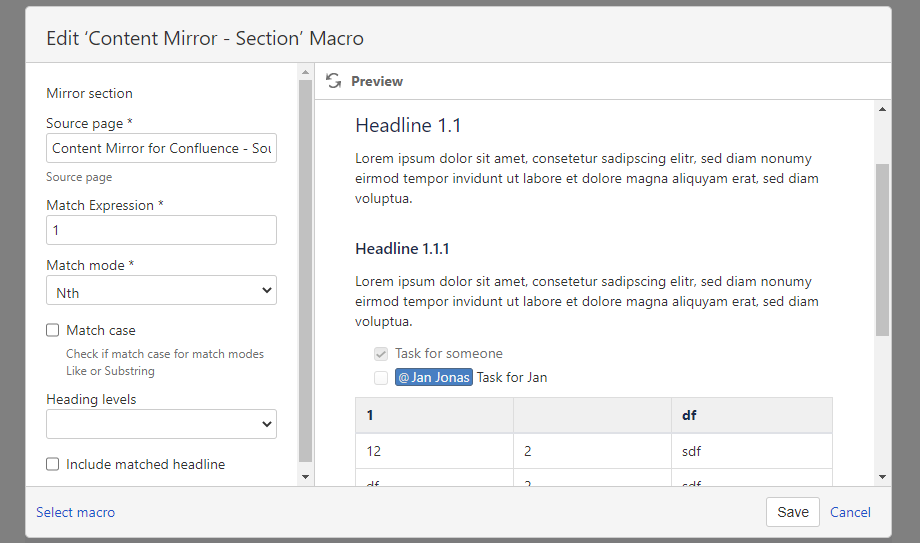920x543 pixels.
Task: Enable the Match case checkbox
Action: 53,330
